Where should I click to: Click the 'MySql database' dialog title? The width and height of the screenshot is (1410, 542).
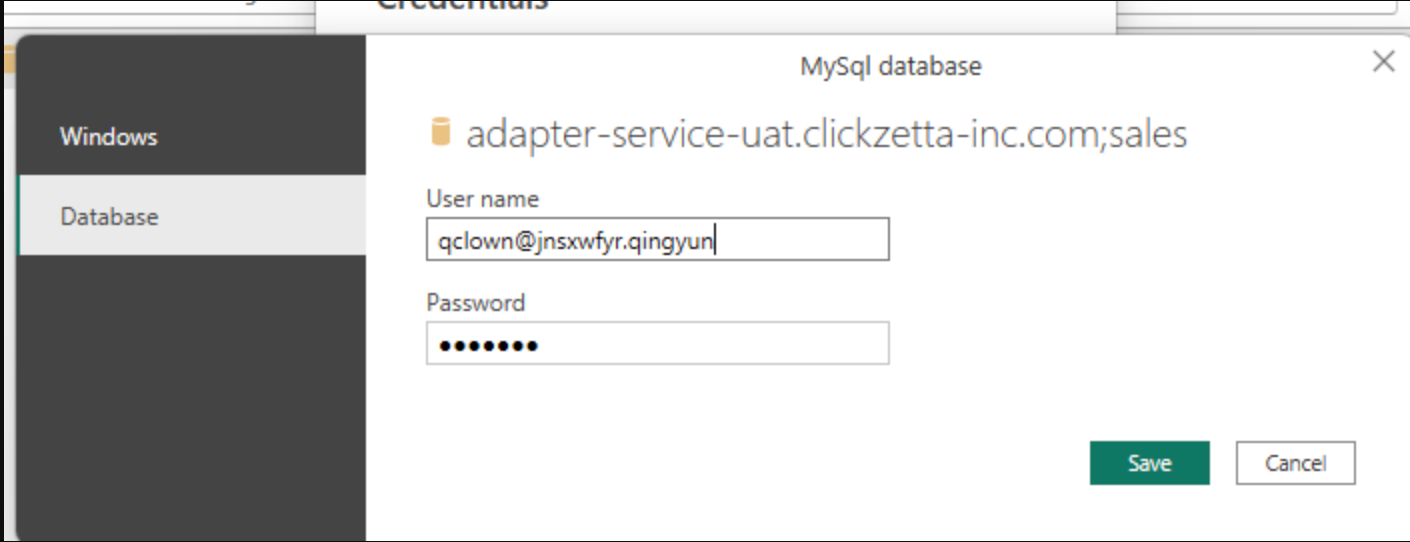coord(890,67)
